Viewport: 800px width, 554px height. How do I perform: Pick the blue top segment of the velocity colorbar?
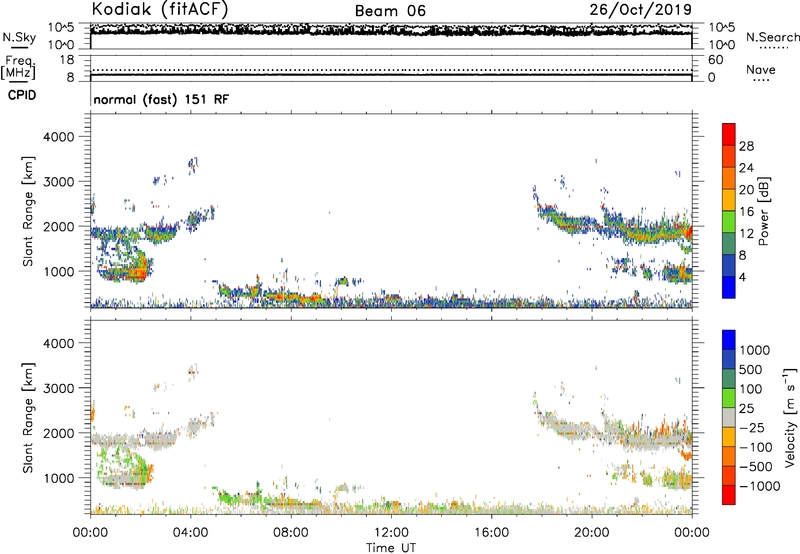coord(729,340)
